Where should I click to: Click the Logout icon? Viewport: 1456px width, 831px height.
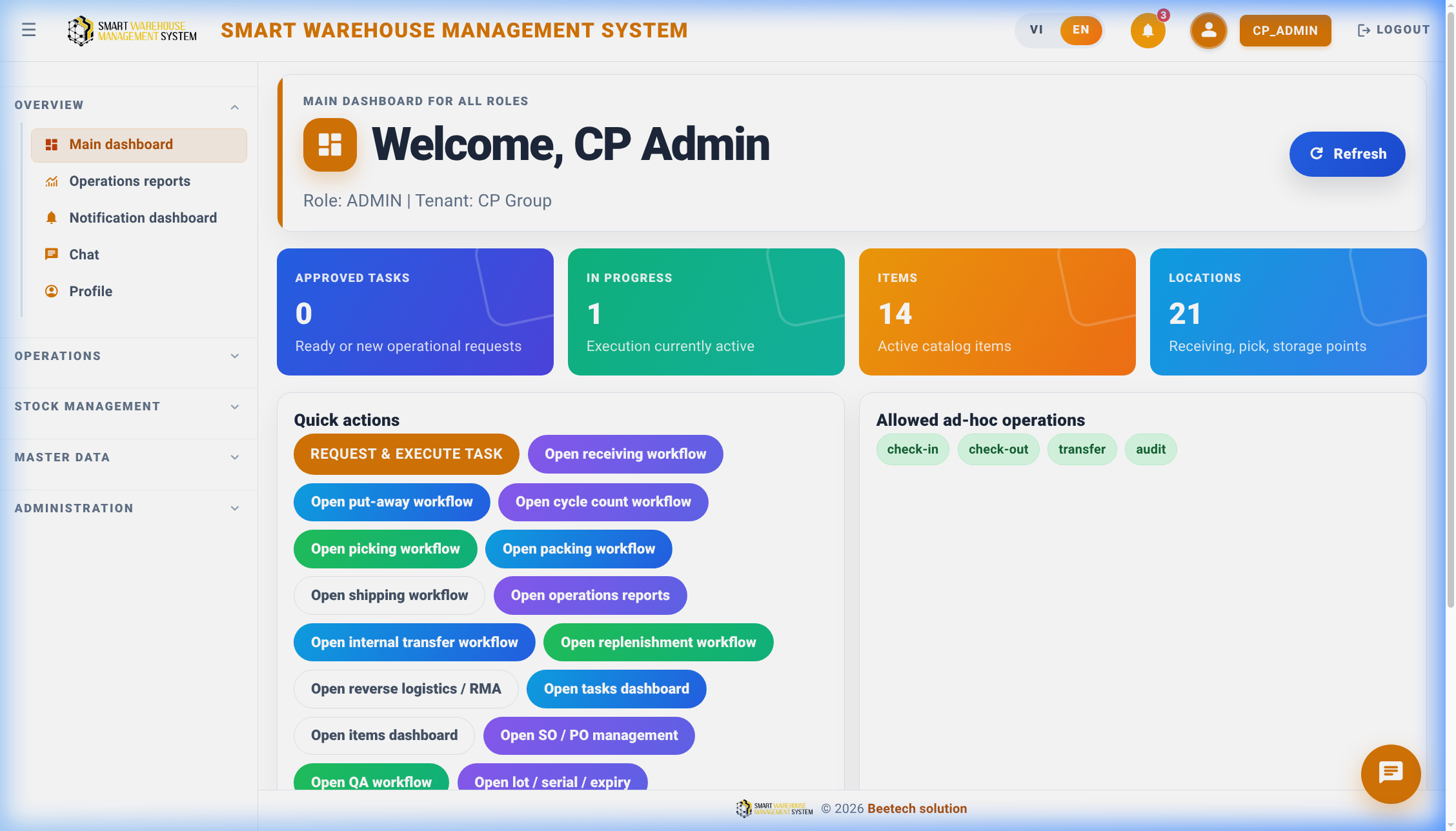point(1363,30)
